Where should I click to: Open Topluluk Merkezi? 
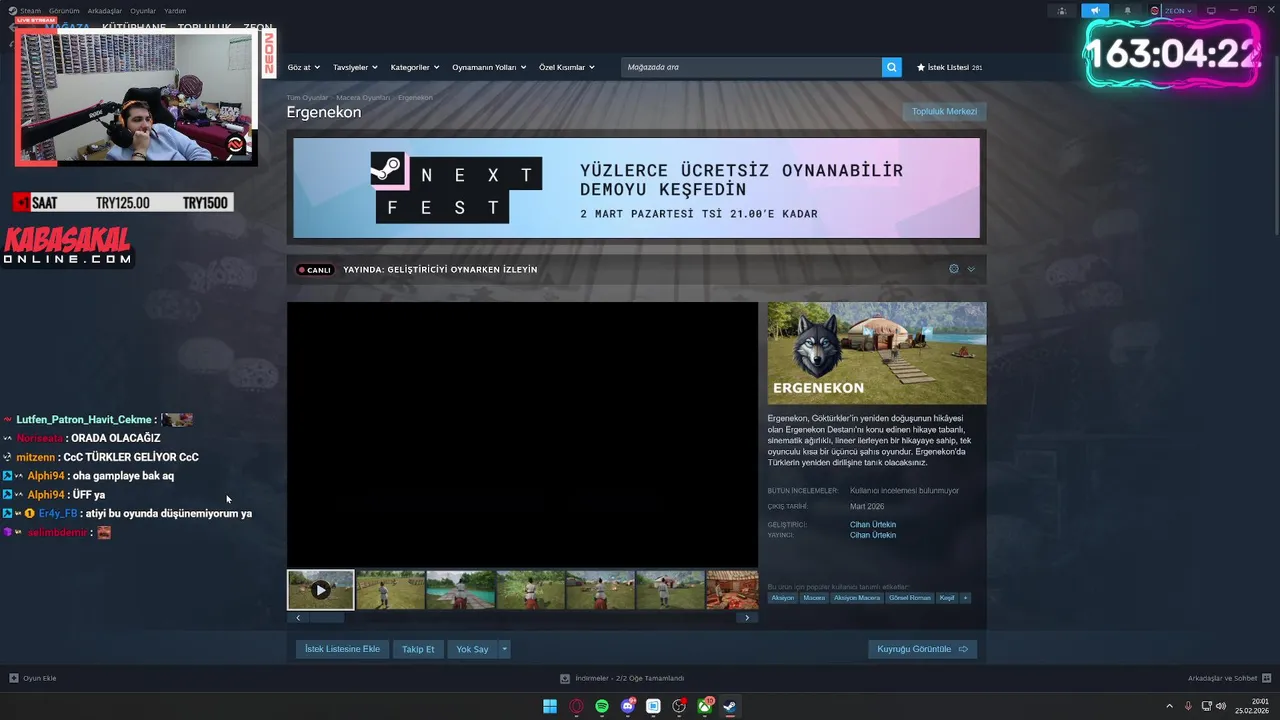point(944,111)
